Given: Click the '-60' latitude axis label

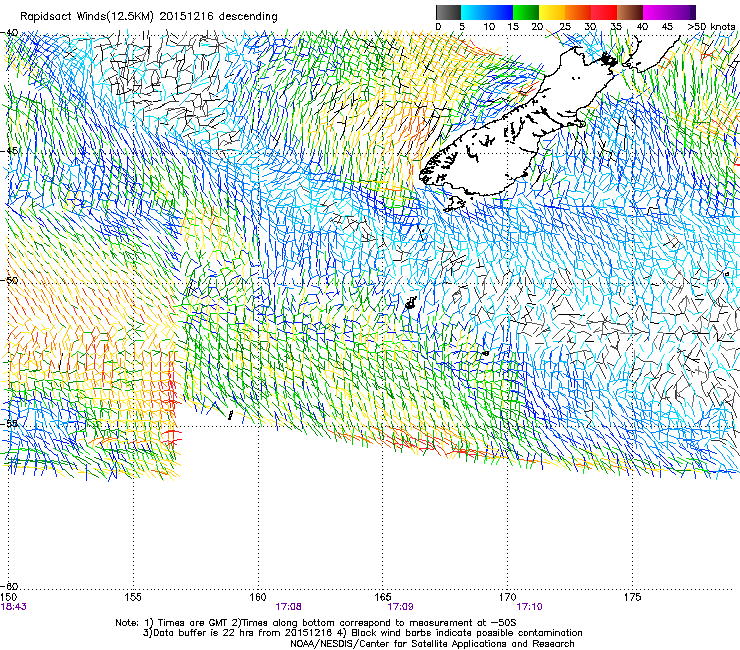Looking at the screenshot, I should 10,586.
